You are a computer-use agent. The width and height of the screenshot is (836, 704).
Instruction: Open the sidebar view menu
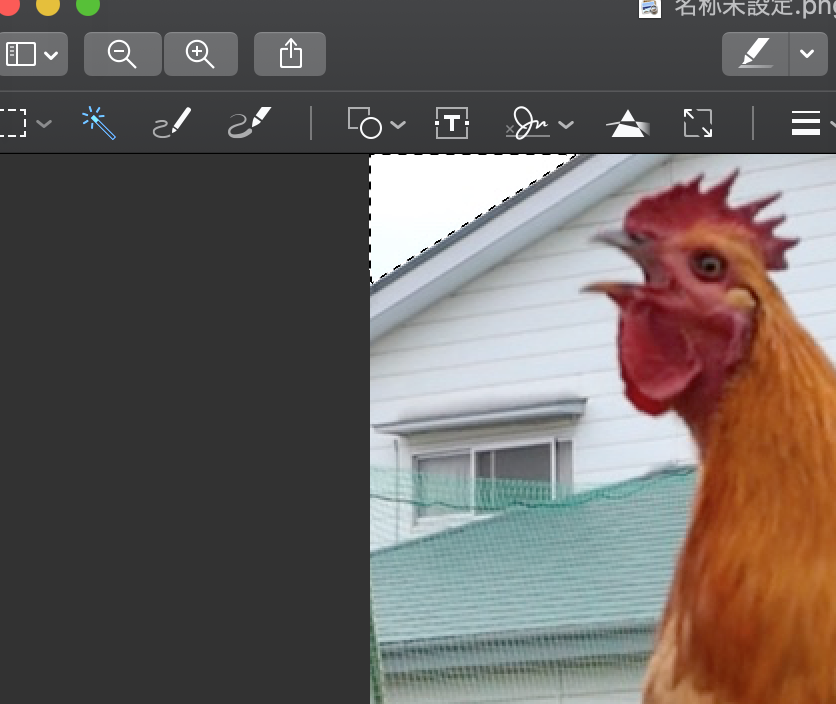pos(32,54)
